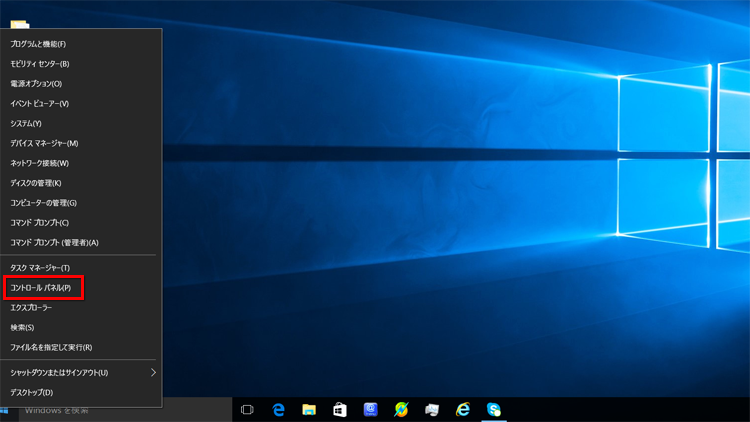Open Skype from the taskbar
Screen dimensions: 750x422
pos(493,410)
